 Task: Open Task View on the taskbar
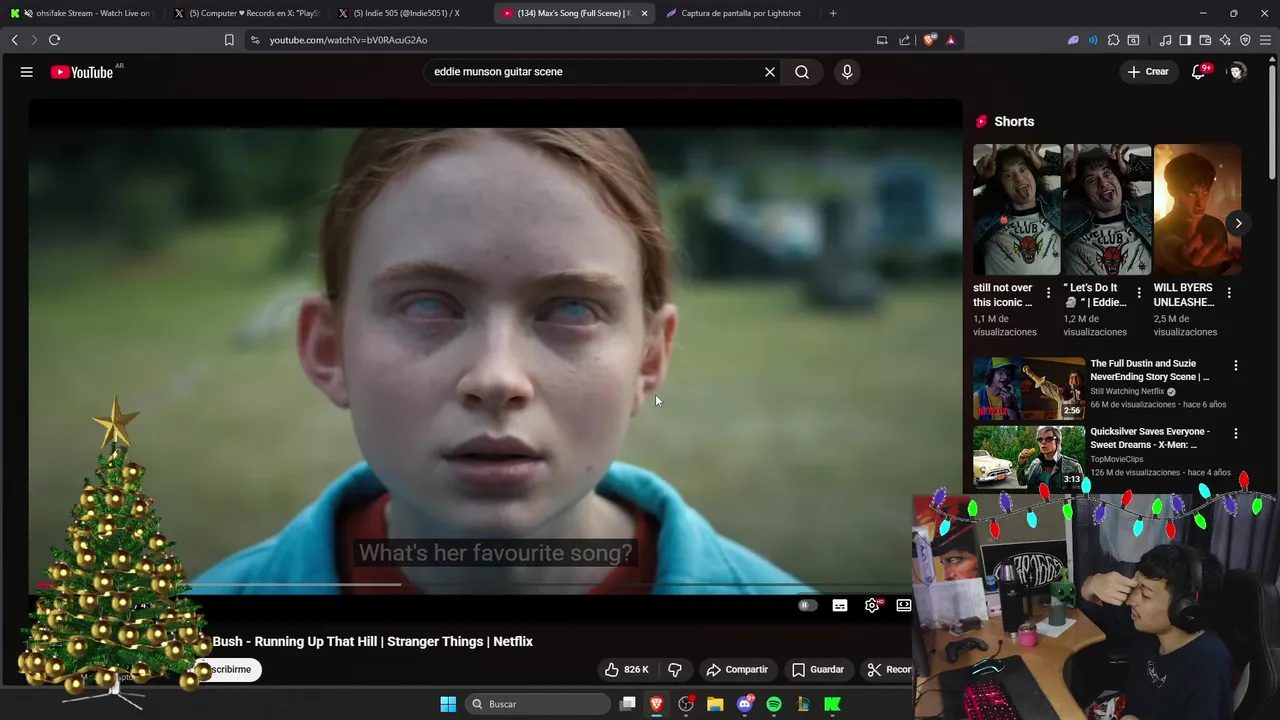coord(628,704)
